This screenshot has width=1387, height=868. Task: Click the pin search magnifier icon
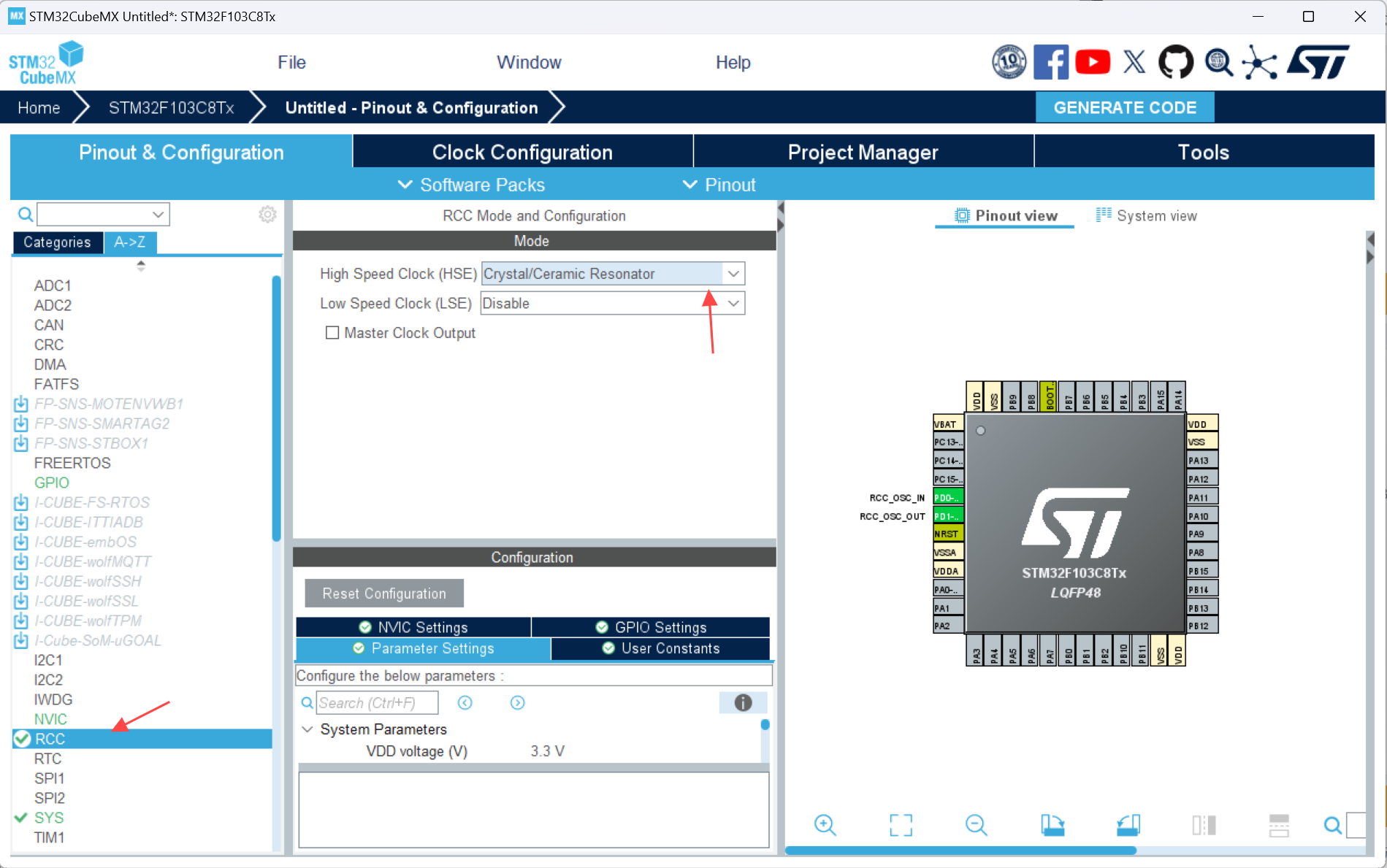[x=1332, y=825]
